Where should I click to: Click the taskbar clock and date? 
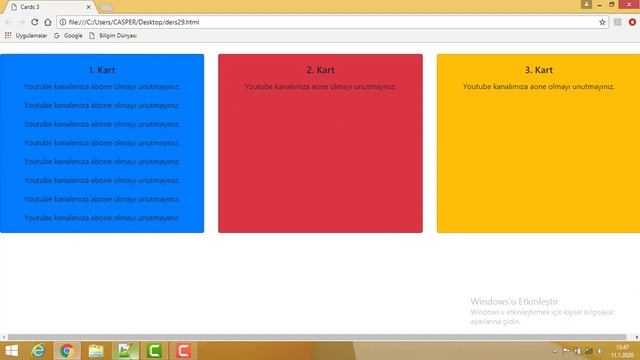tap(622, 351)
